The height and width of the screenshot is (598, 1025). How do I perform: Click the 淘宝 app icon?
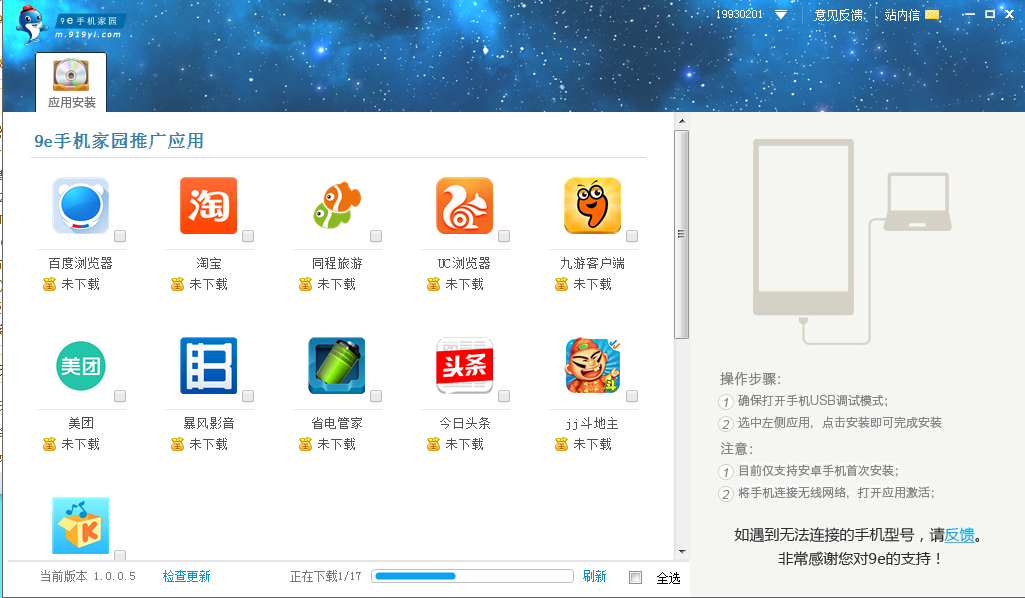[209, 206]
